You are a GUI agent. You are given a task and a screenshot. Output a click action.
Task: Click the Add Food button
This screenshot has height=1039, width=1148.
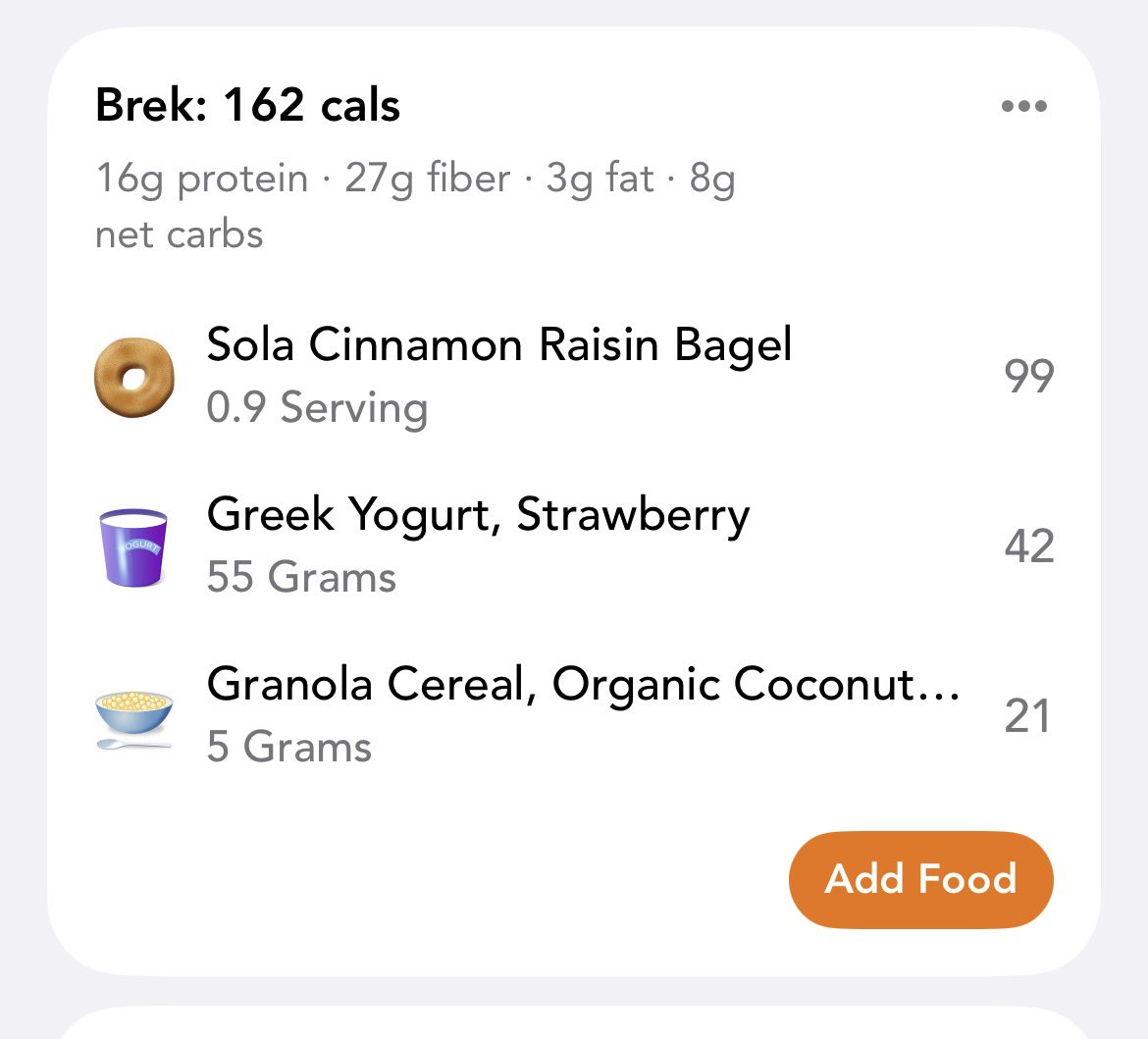point(921,879)
